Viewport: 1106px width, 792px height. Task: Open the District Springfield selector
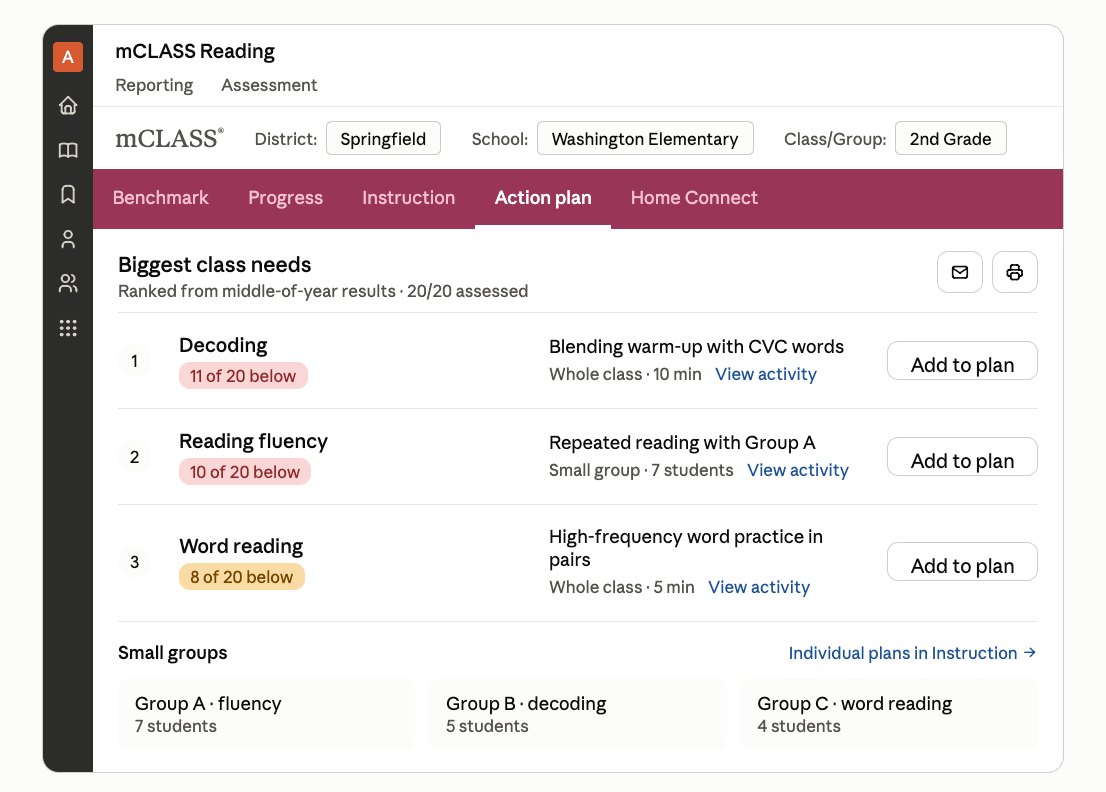(x=383, y=138)
